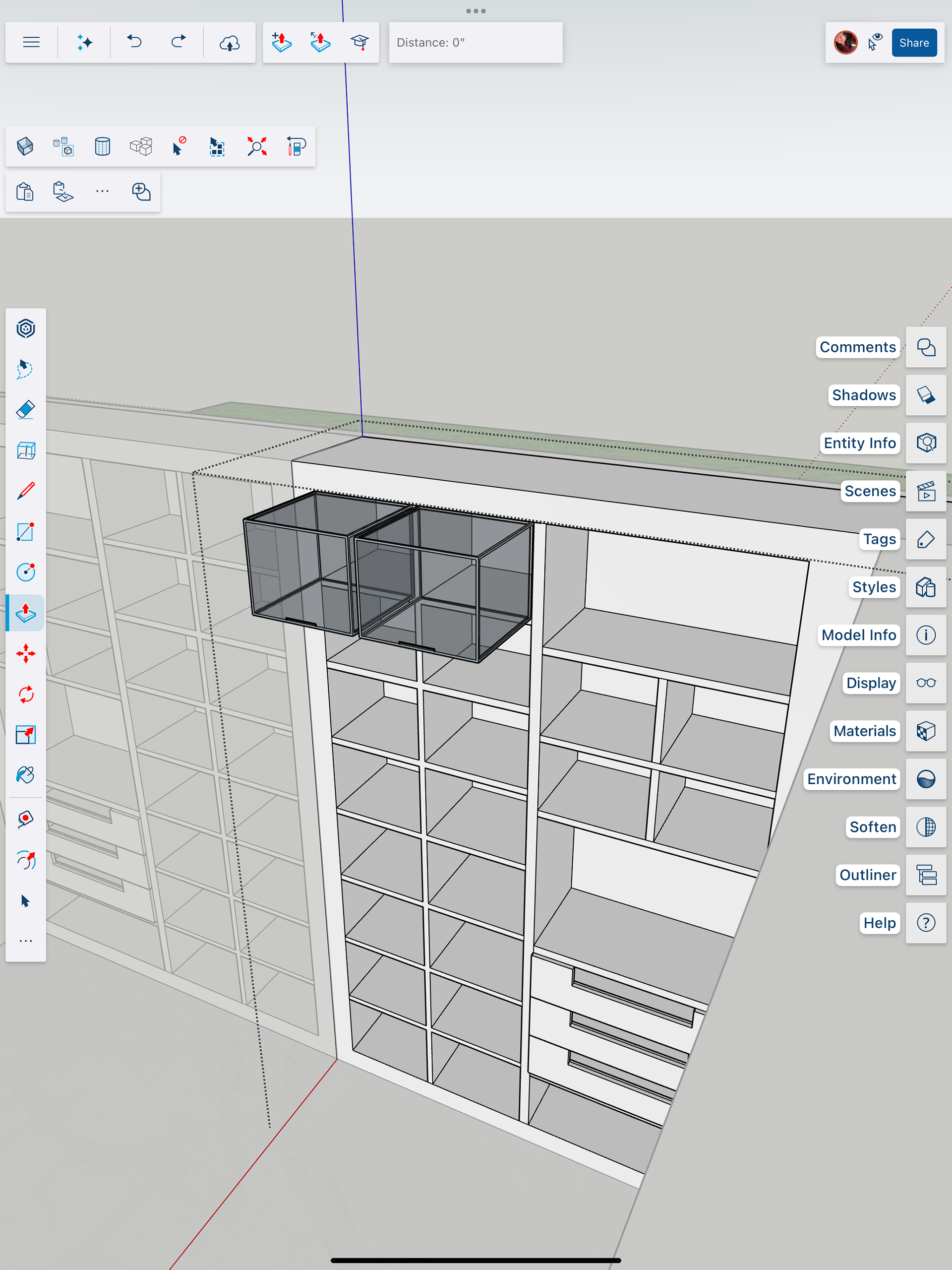Image resolution: width=952 pixels, height=1270 pixels.
Task: Expand the clipboard toolbar overflow dots
Action: pos(102,191)
